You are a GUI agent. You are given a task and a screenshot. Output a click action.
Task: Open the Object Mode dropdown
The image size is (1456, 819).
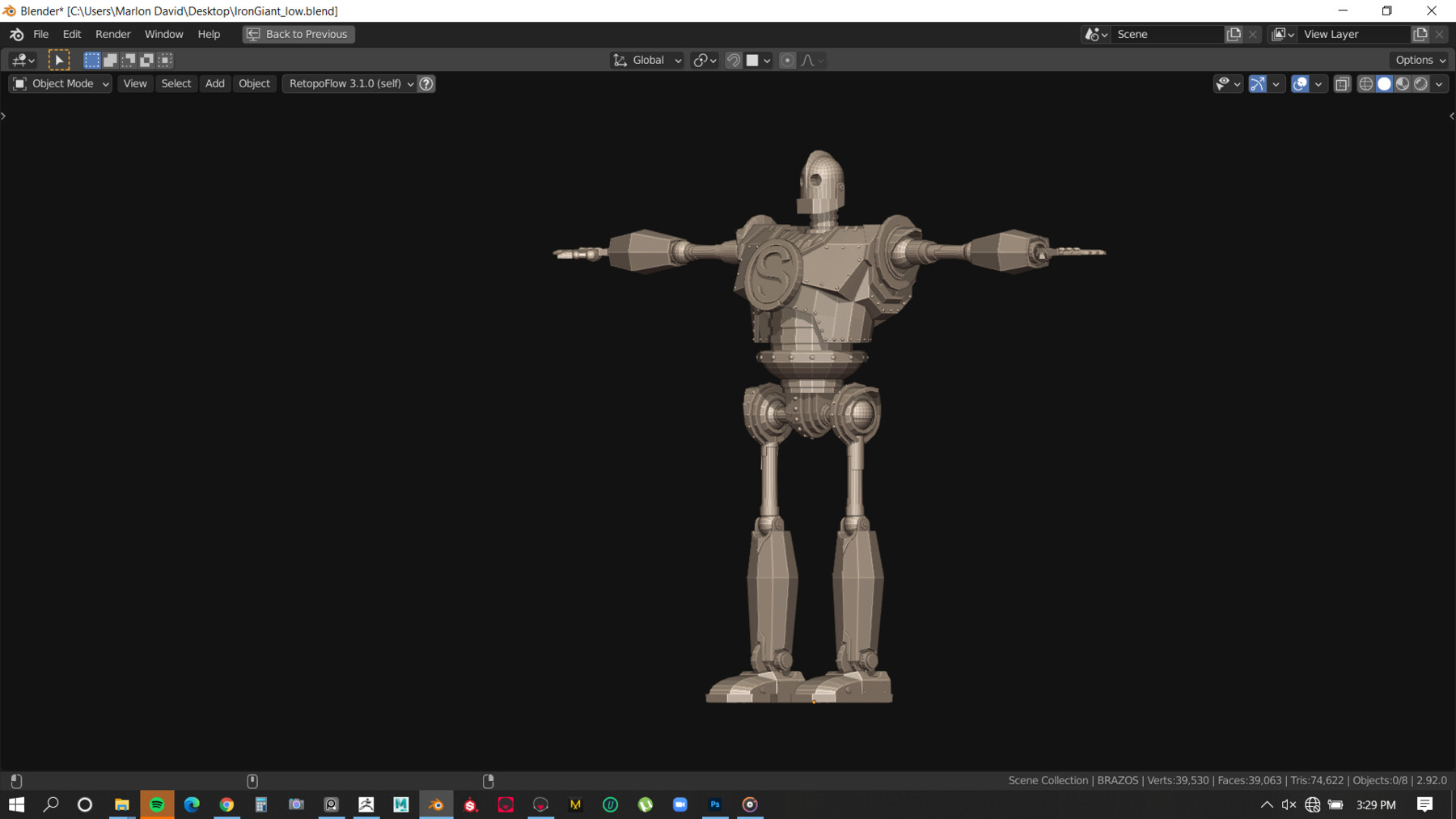click(x=61, y=84)
